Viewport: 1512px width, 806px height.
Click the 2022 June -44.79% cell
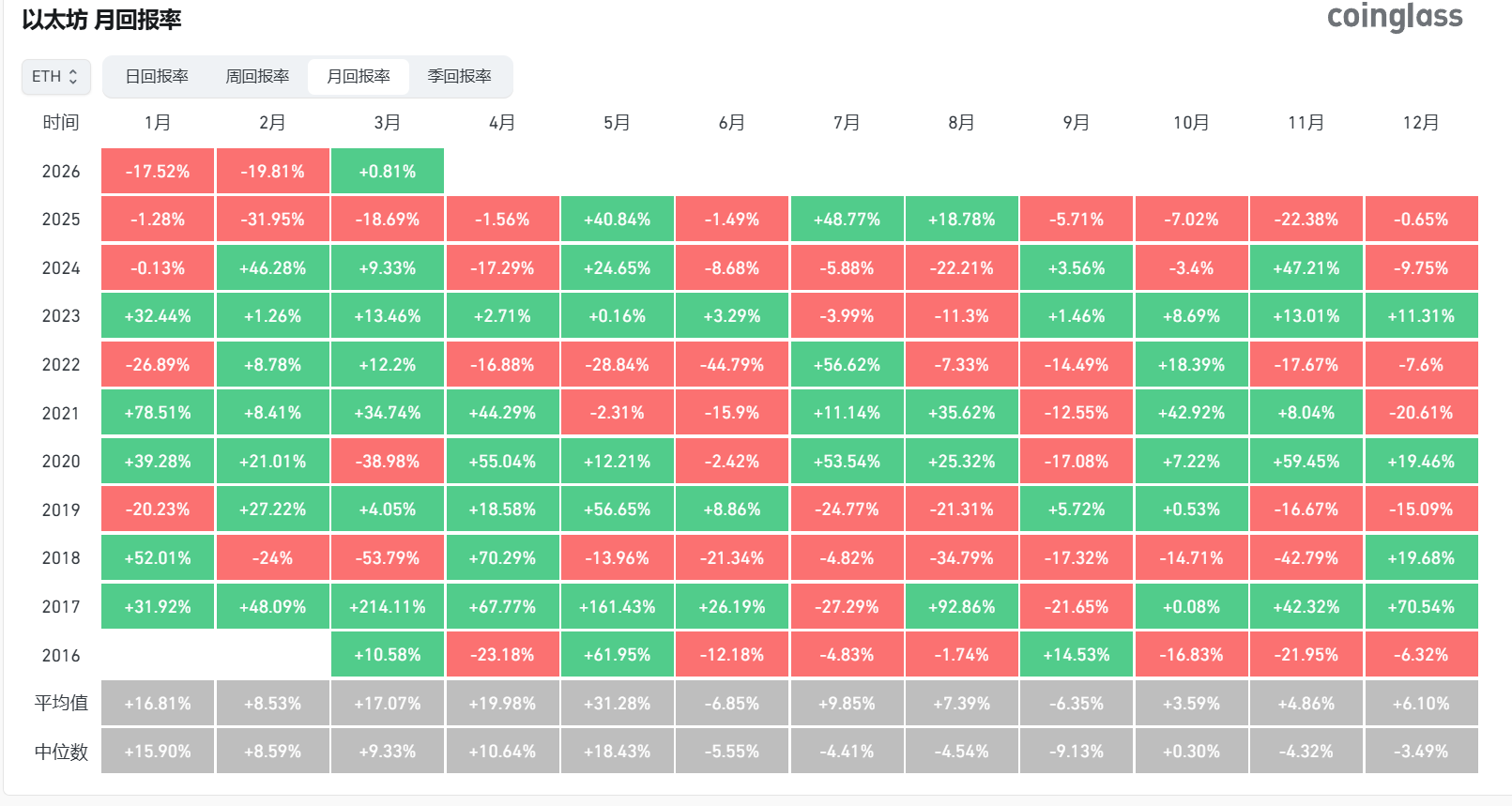click(x=731, y=365)
